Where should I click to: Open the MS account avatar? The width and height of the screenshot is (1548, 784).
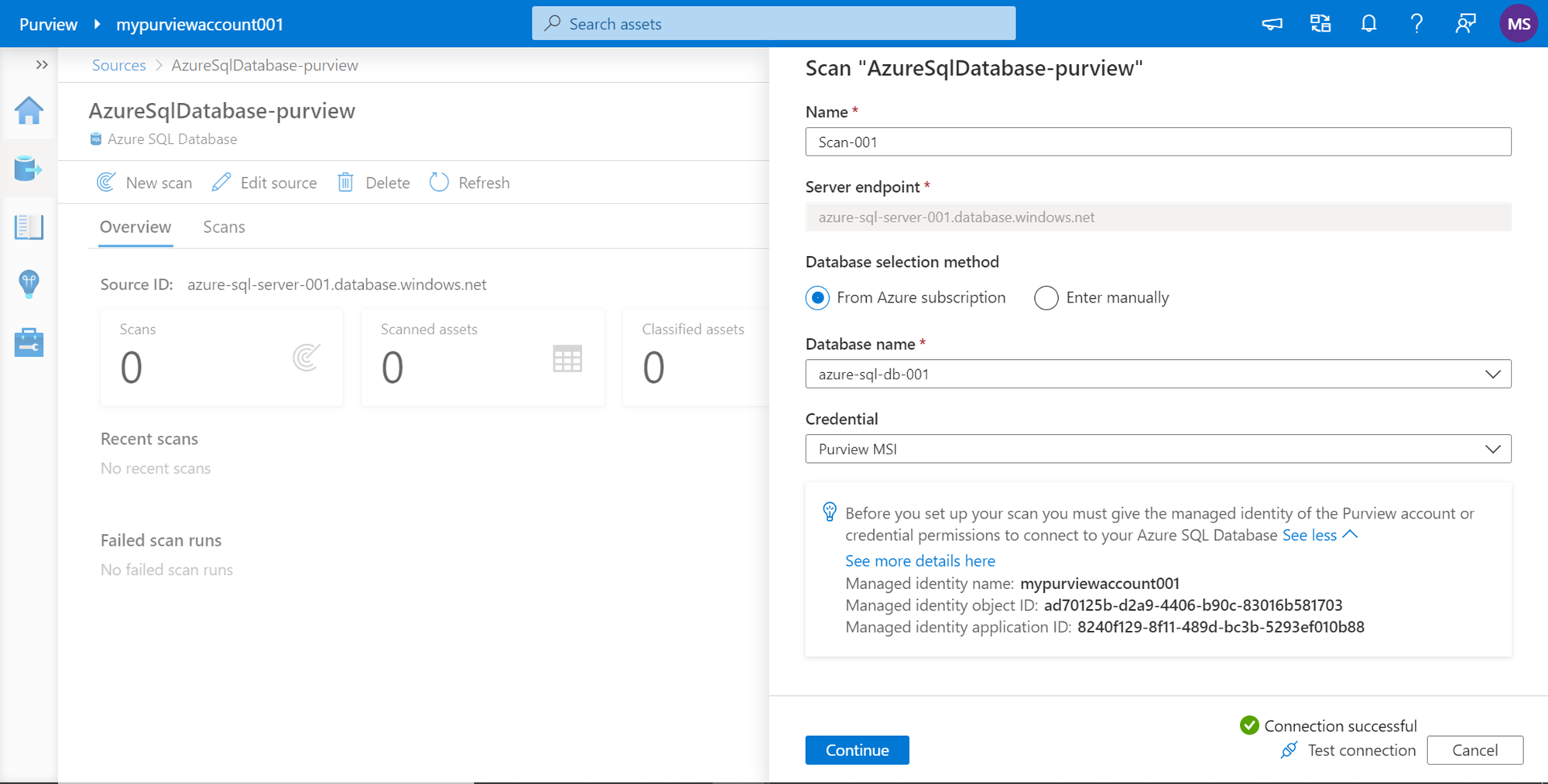tap(1518, 24)
